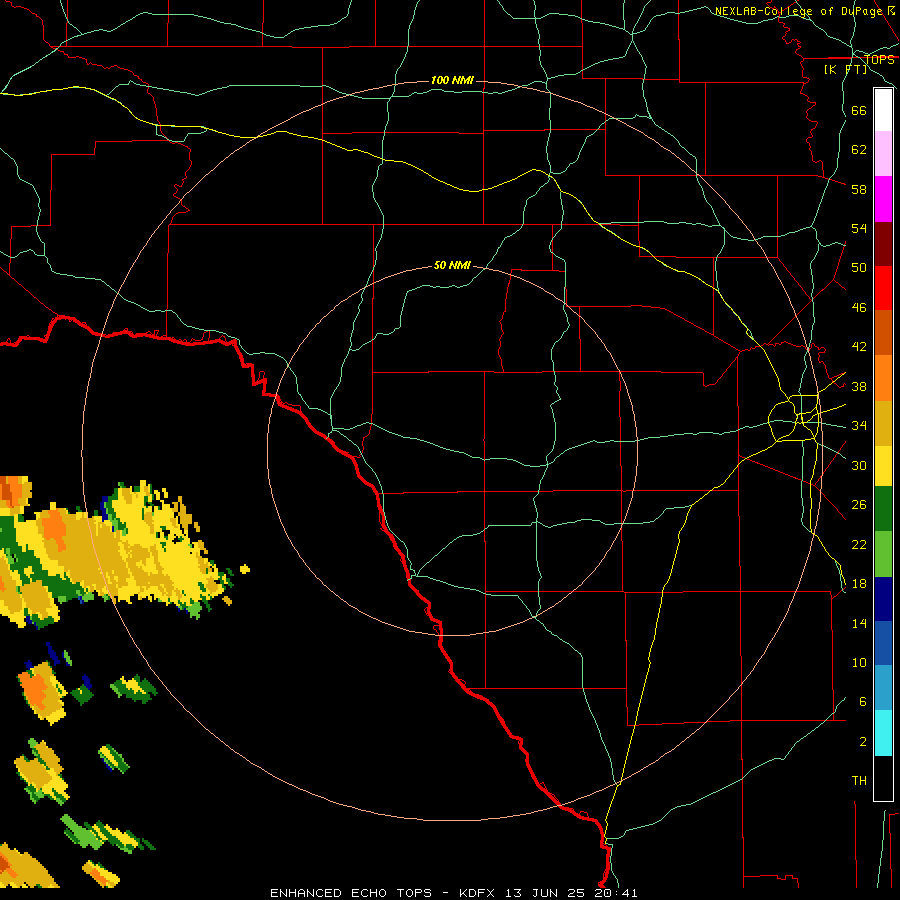
Task: Pick the bright orange legend swatch
Action: [883, 378]
